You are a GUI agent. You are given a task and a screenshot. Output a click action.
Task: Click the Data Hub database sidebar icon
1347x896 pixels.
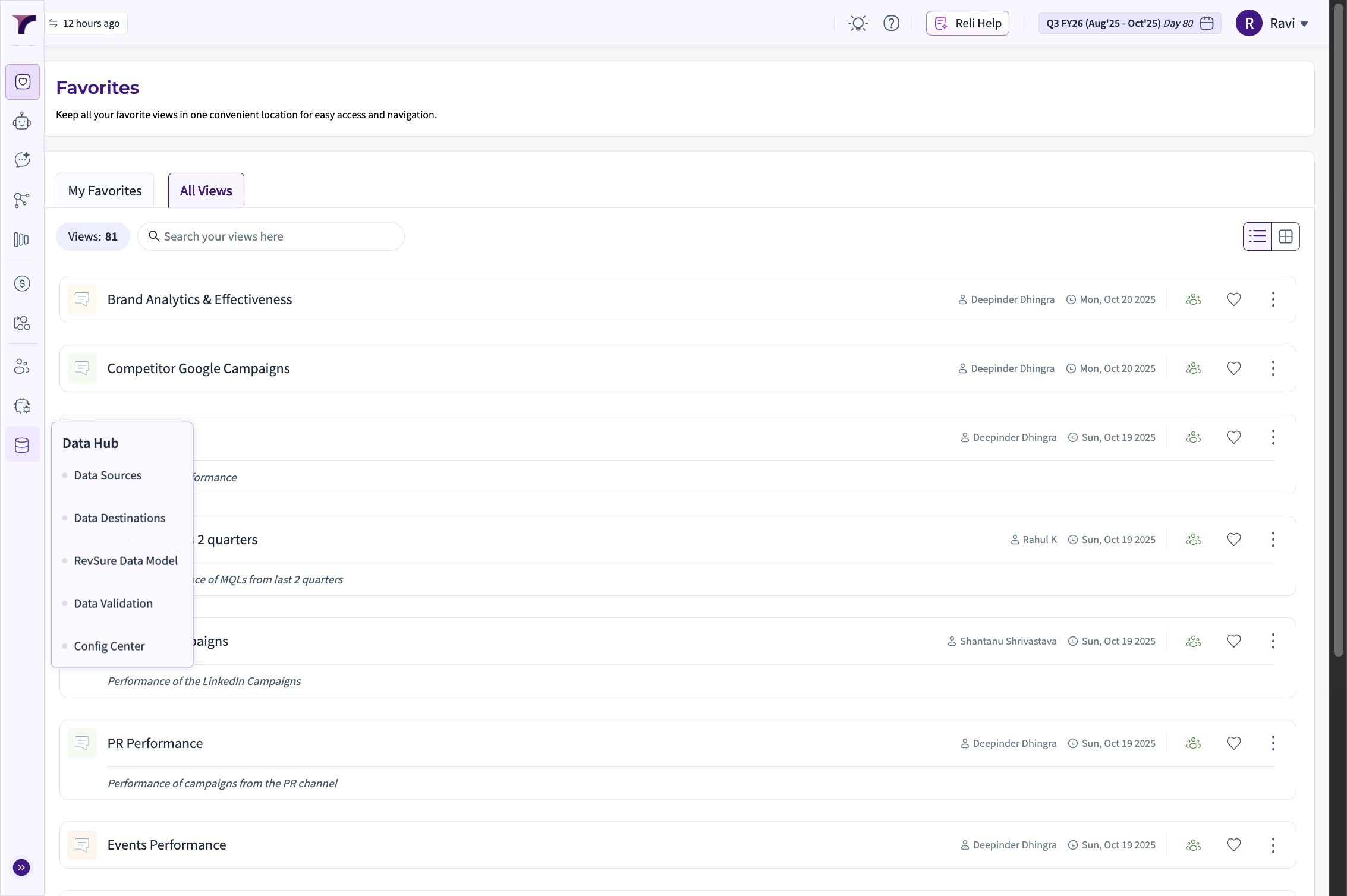pyautogui.click(x=22, y=445)
